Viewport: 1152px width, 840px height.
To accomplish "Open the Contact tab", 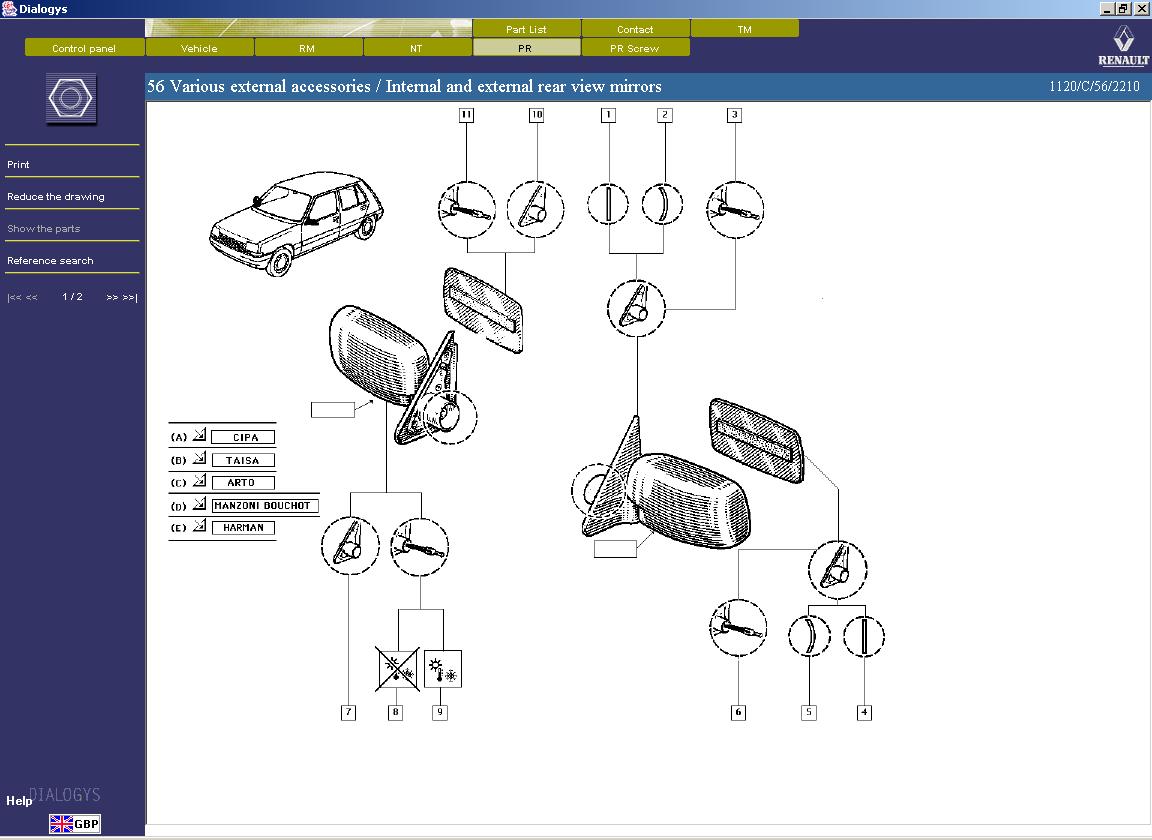I will click(x=636, y=29).
